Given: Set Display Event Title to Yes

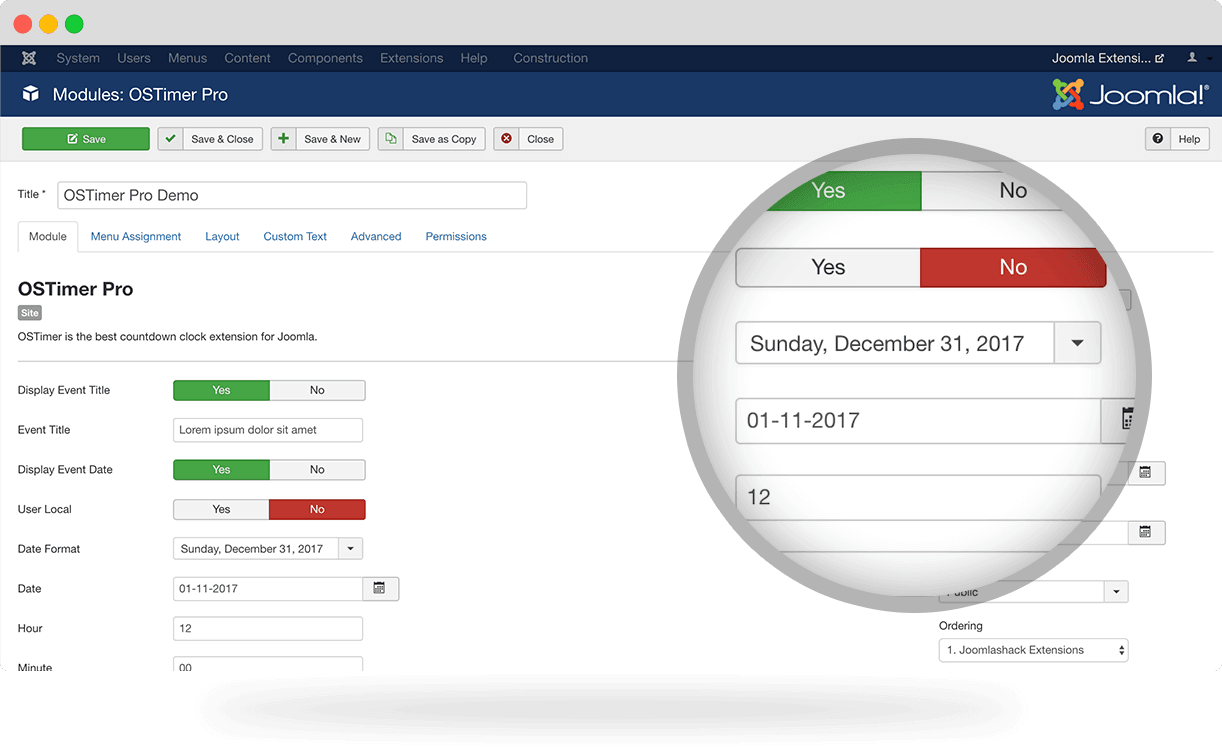Looking at the screenshot, I should [221, 390].
